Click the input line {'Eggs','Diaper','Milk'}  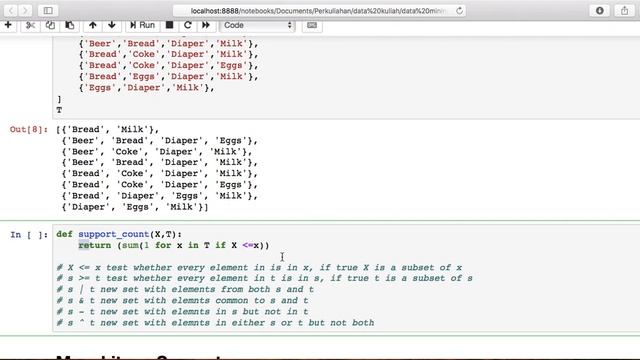pyautogui.click(x=147, y=88)
